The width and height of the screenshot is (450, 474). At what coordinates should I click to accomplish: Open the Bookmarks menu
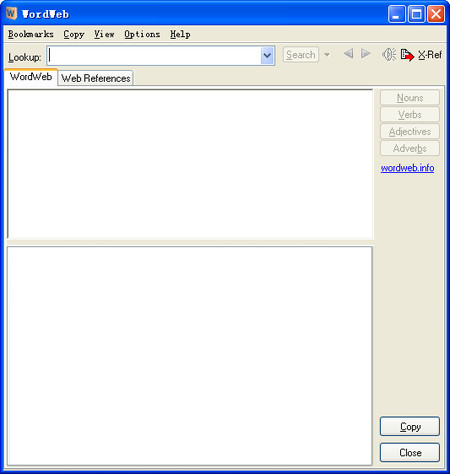31,34
